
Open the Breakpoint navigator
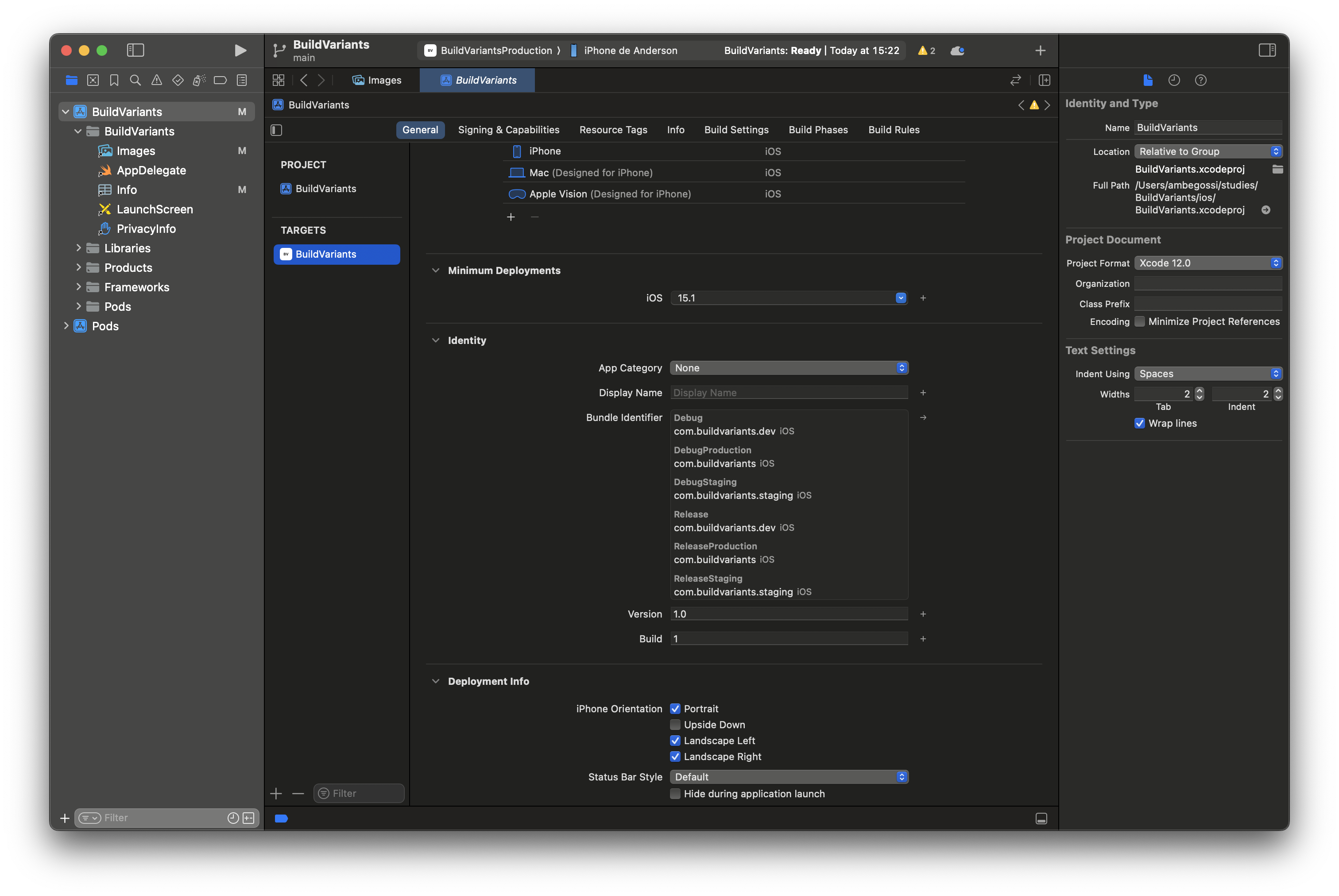[220, 81]
